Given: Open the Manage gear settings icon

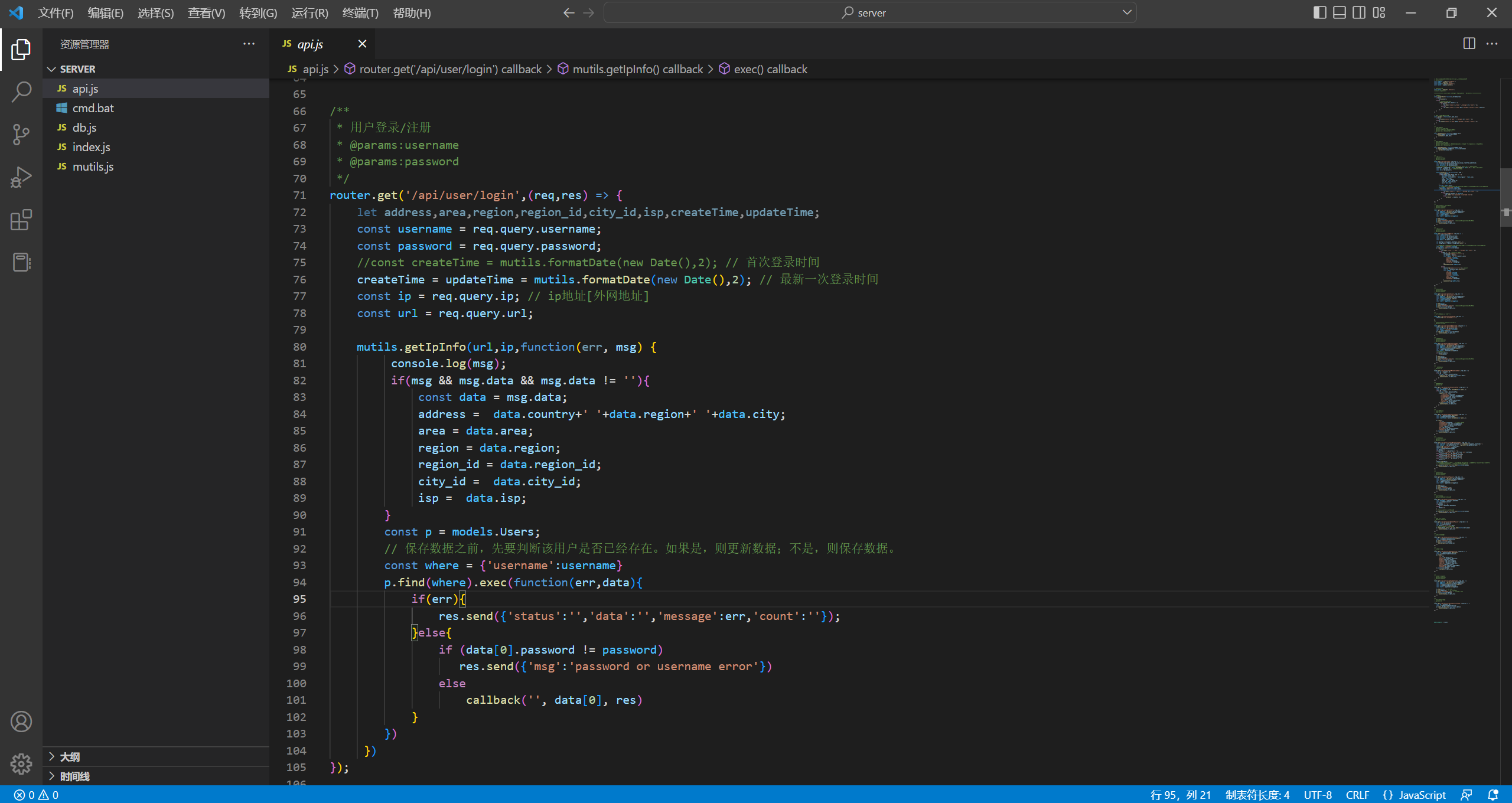Looking at the screenshot, I should coord(21,763).
